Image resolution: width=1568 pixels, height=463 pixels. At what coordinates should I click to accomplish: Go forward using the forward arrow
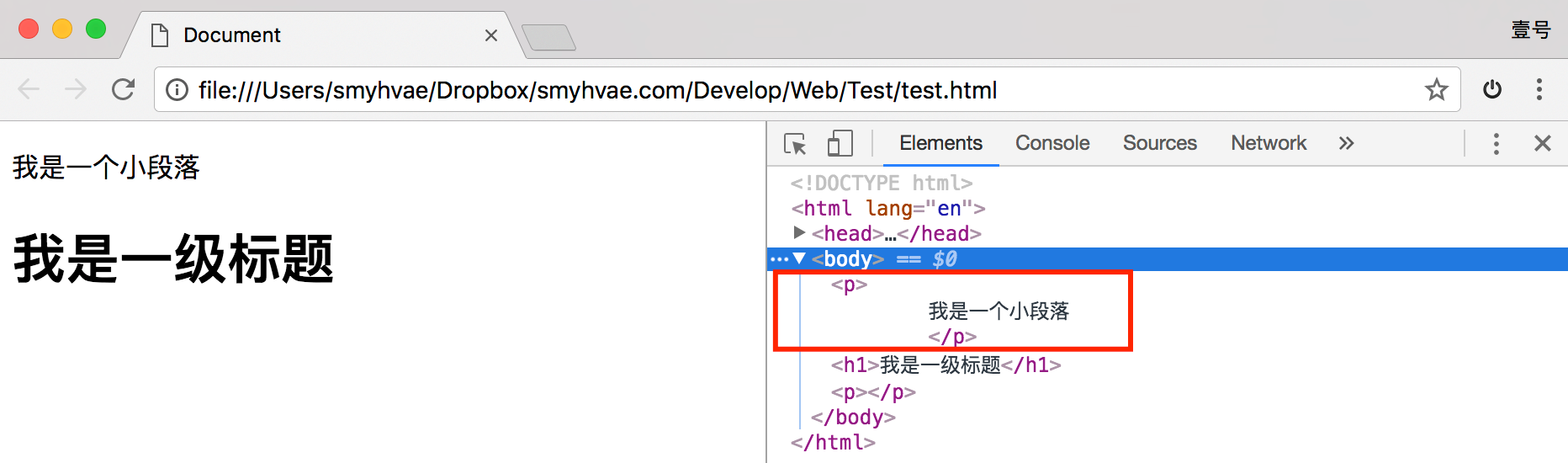coord(76,89)
